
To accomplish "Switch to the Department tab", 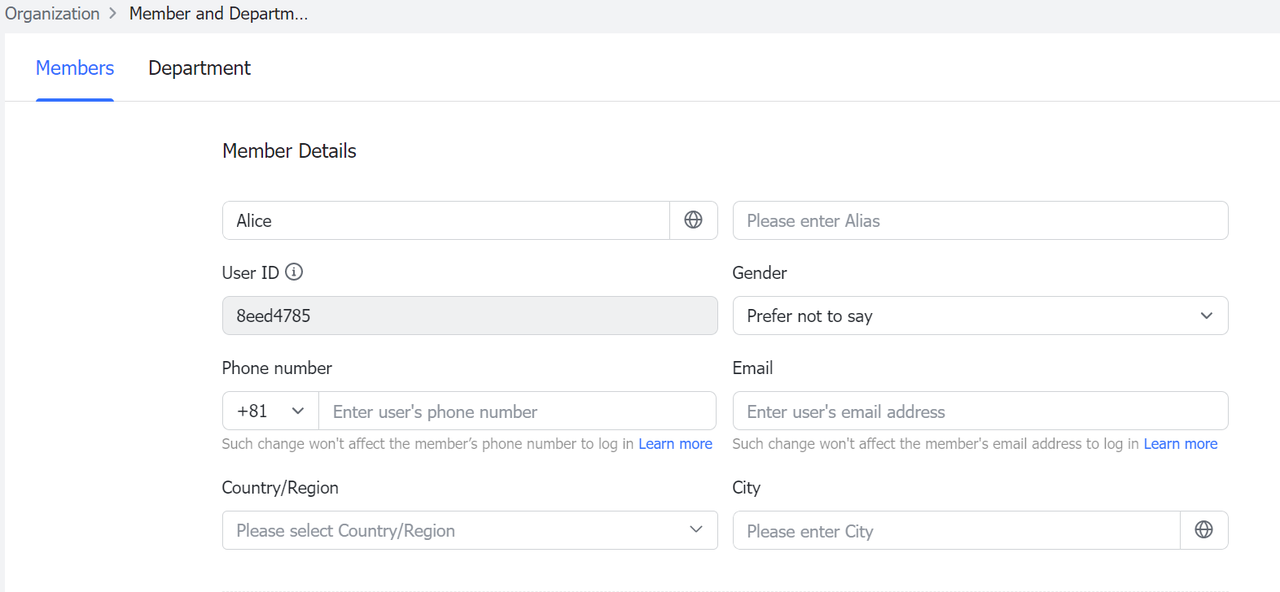I will (x=199, y=68).
